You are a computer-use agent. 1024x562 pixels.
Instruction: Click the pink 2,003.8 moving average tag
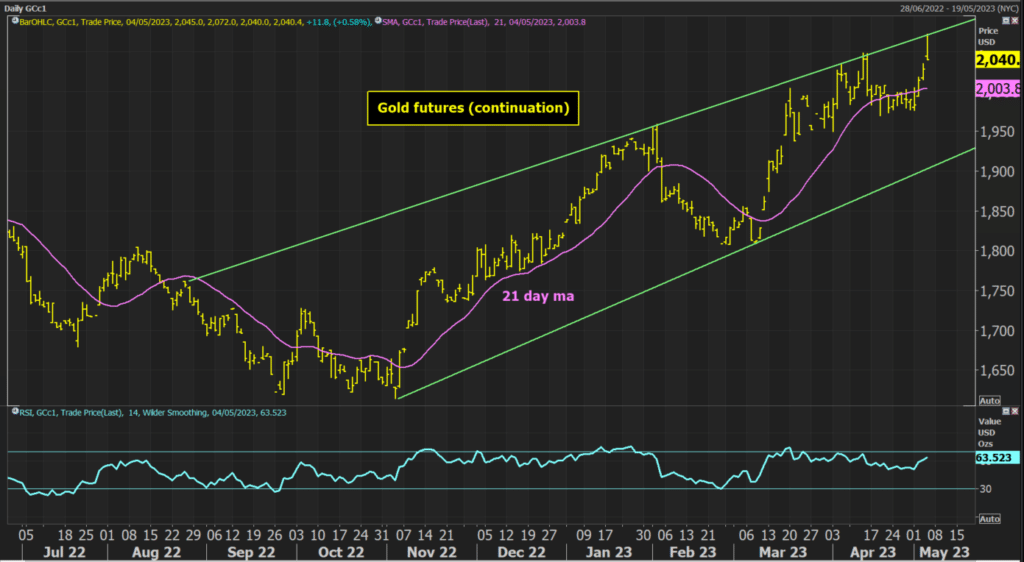(x=998, y=89)
